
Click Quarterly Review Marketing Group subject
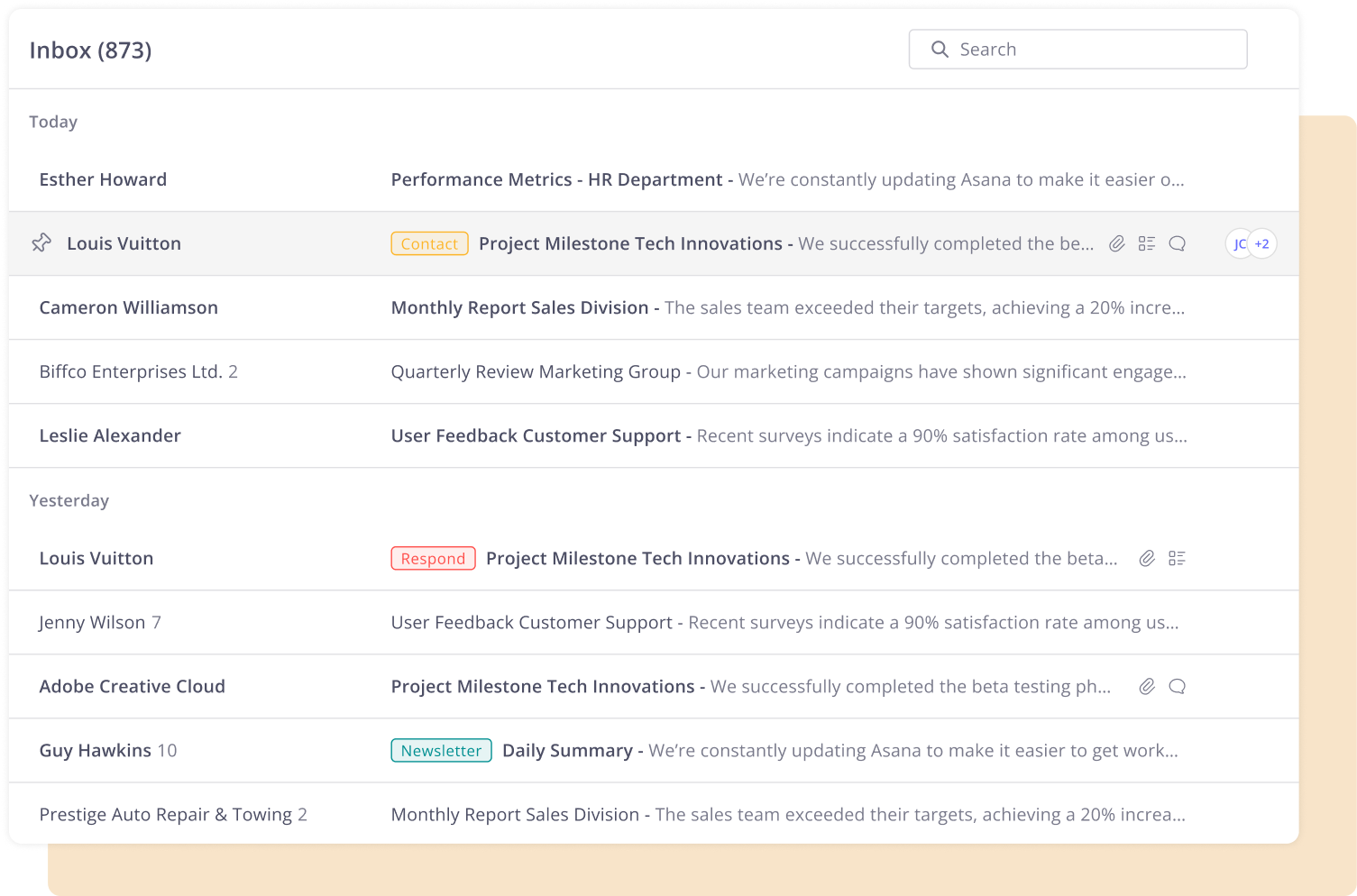point(536,371)
